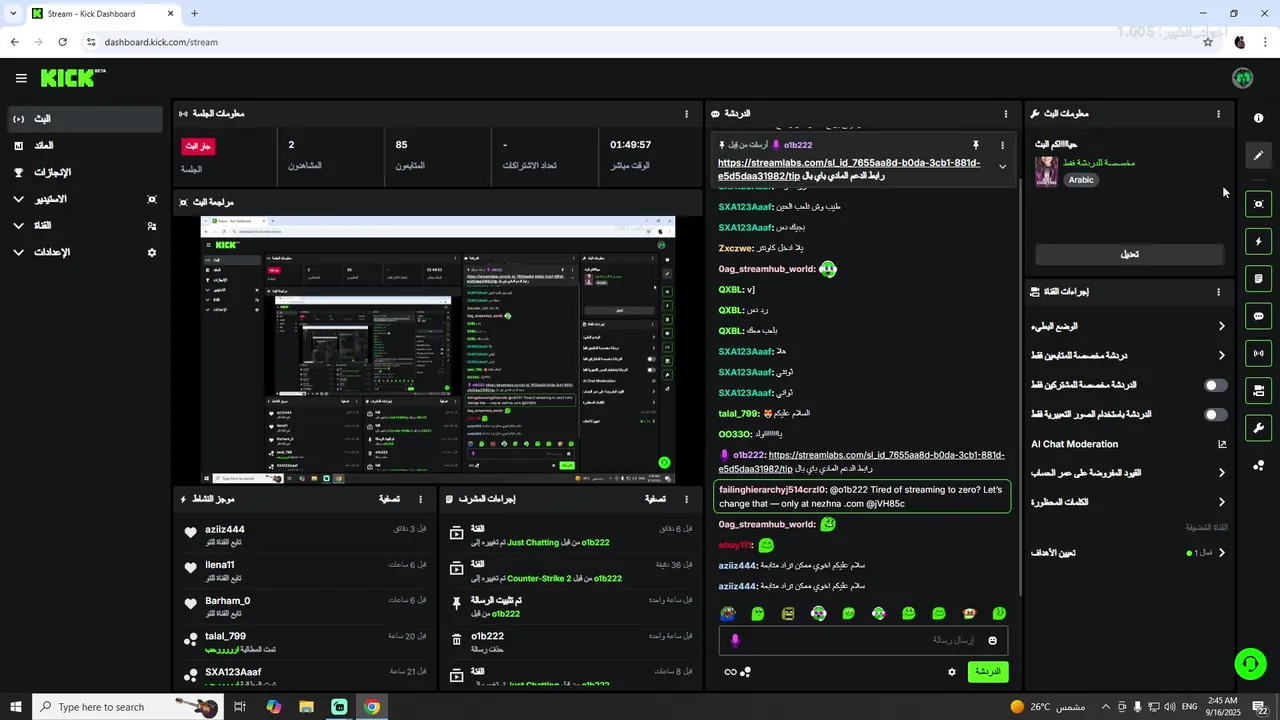Toggle subscribers-only chat switch
The width and height of the screenshot is (1280, 720).
1215,385
